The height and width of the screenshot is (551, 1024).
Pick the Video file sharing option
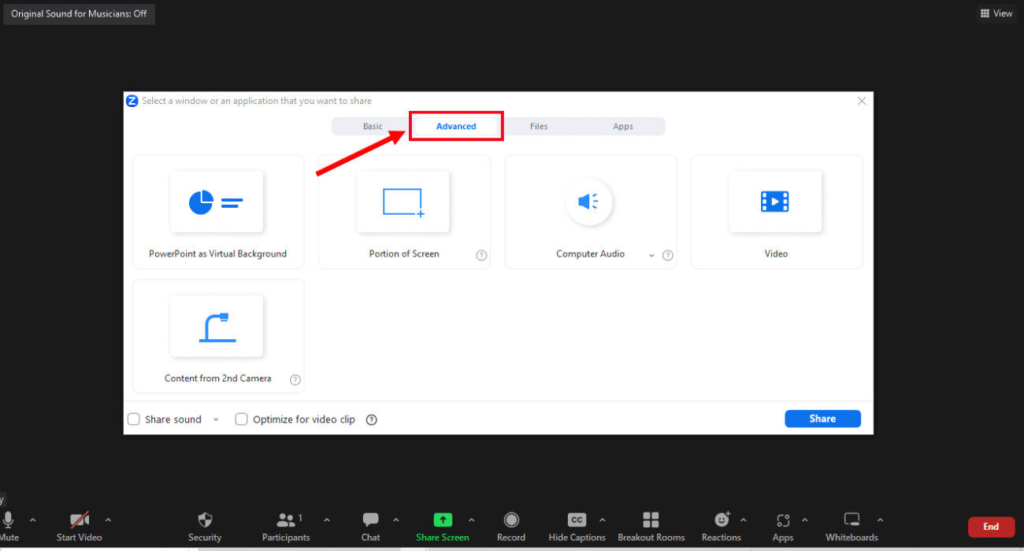click(x=776, y=212)
